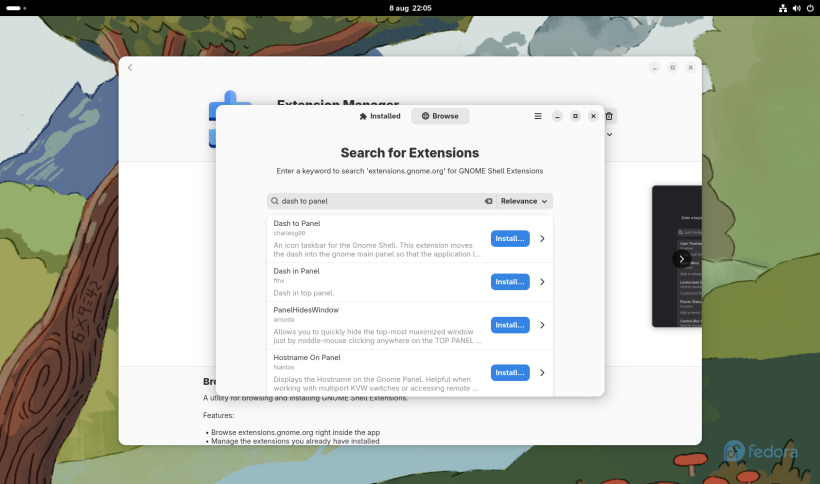820x484 pixels.
Task: Click the 'dash to panel' search field
Action: (x=381, y=201)
